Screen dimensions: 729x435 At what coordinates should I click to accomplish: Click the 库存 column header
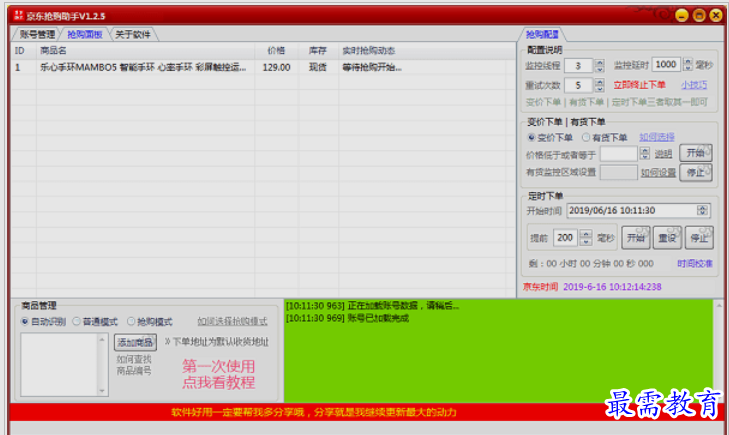pos(318,51)
